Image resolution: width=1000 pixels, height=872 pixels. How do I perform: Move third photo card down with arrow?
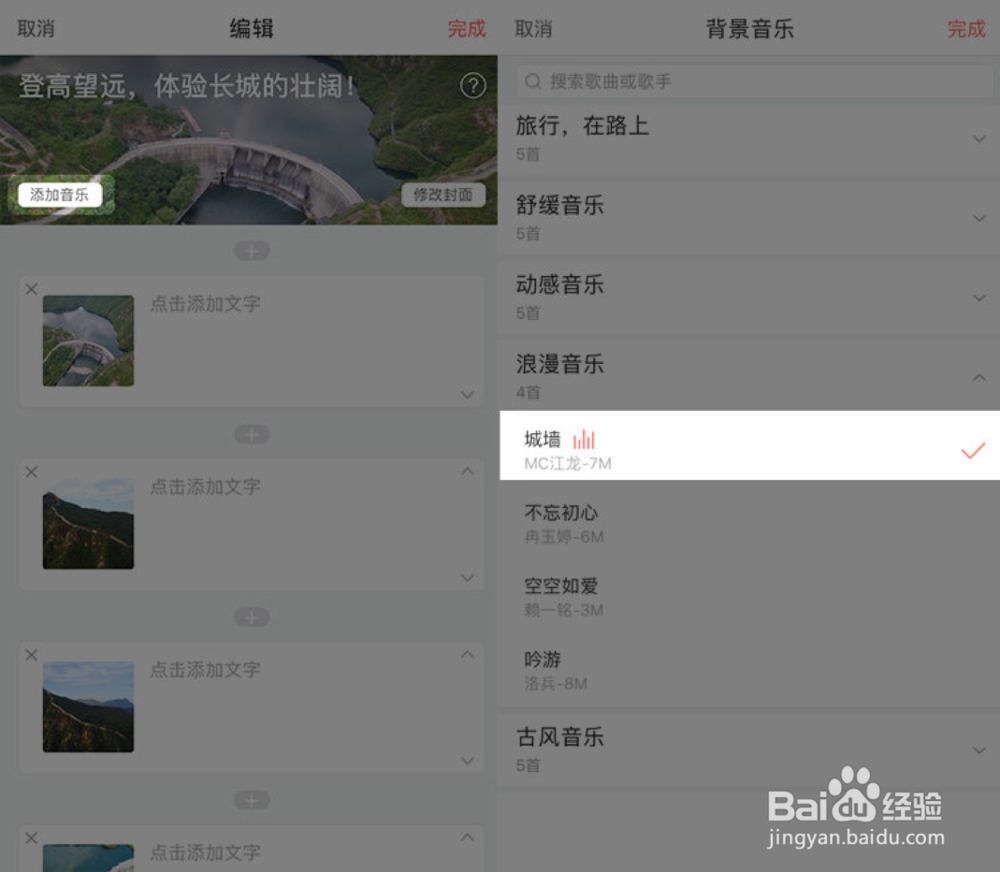click(467, 761)
